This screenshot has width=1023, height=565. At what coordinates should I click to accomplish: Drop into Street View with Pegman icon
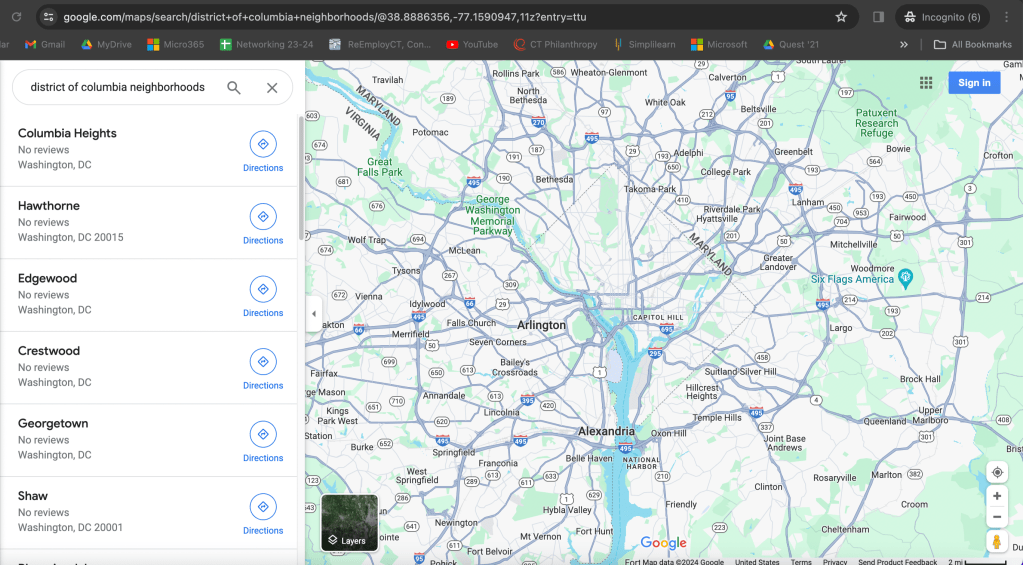pos(996,541)
